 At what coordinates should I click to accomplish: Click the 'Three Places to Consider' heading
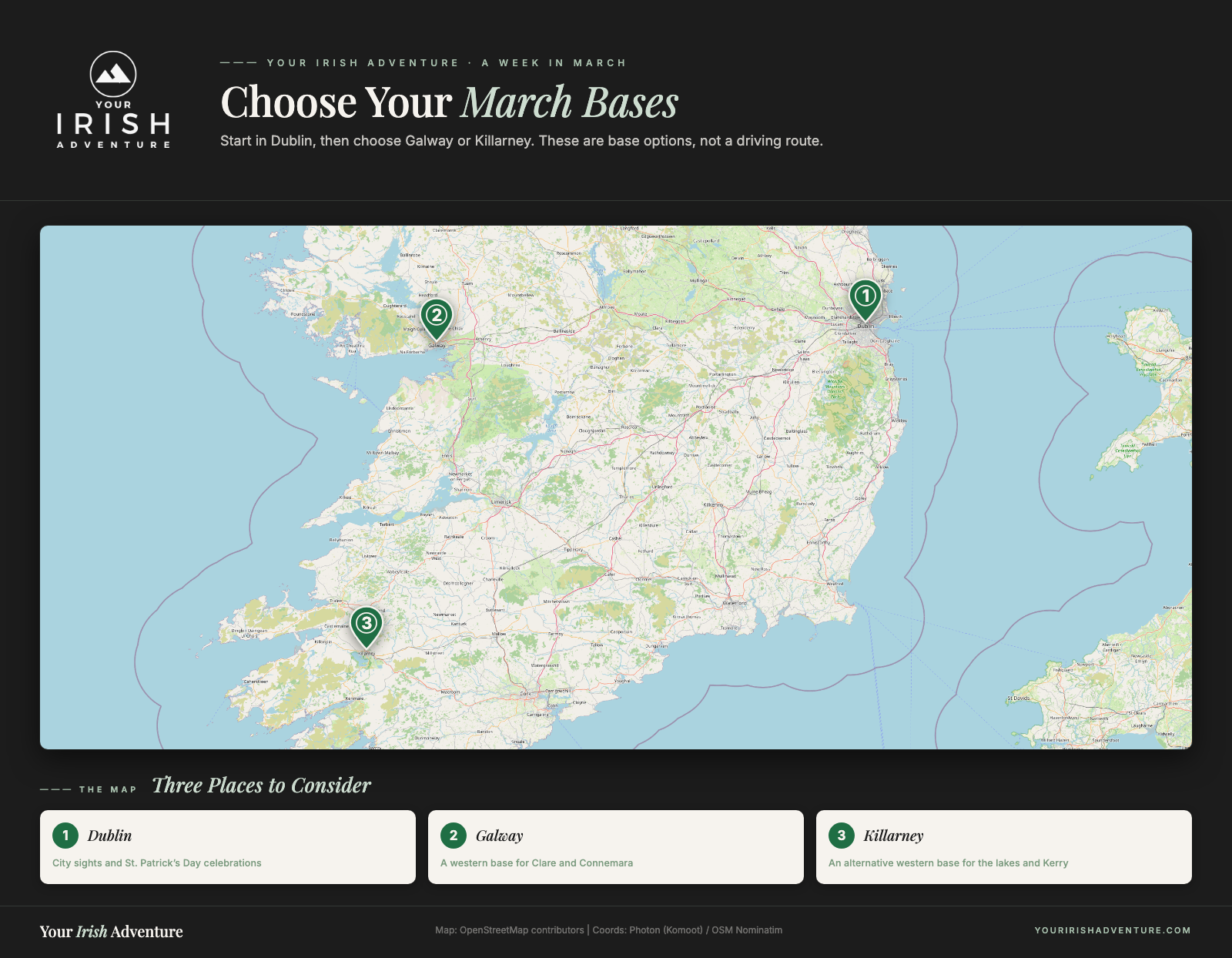pyautogui.click(x=261, y=785)
